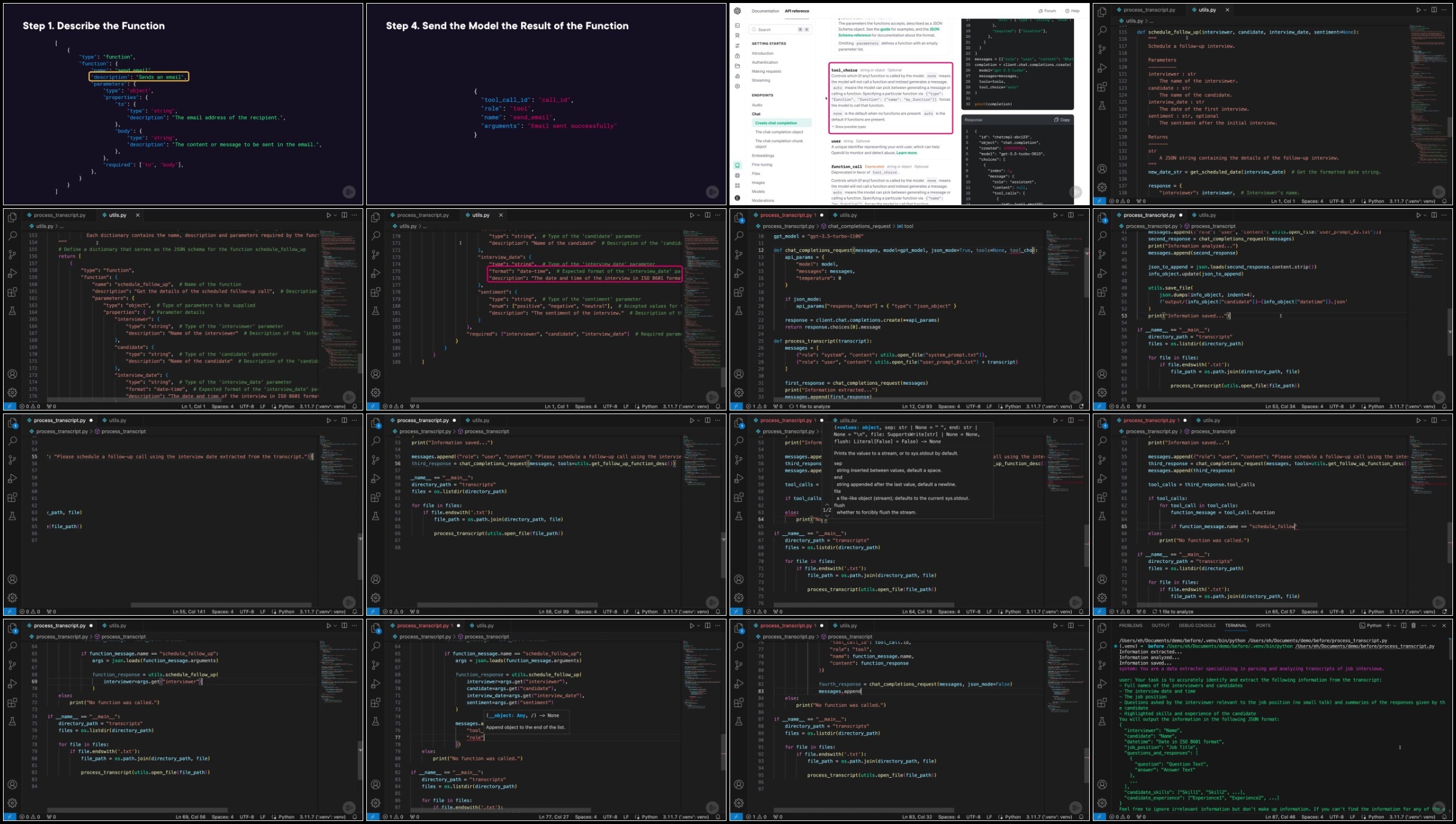The width and height of the screenshot is (1456, 824).
Task: Open Explorer files icon in the terminal-output frame
Action: (x=1102, y=628)
